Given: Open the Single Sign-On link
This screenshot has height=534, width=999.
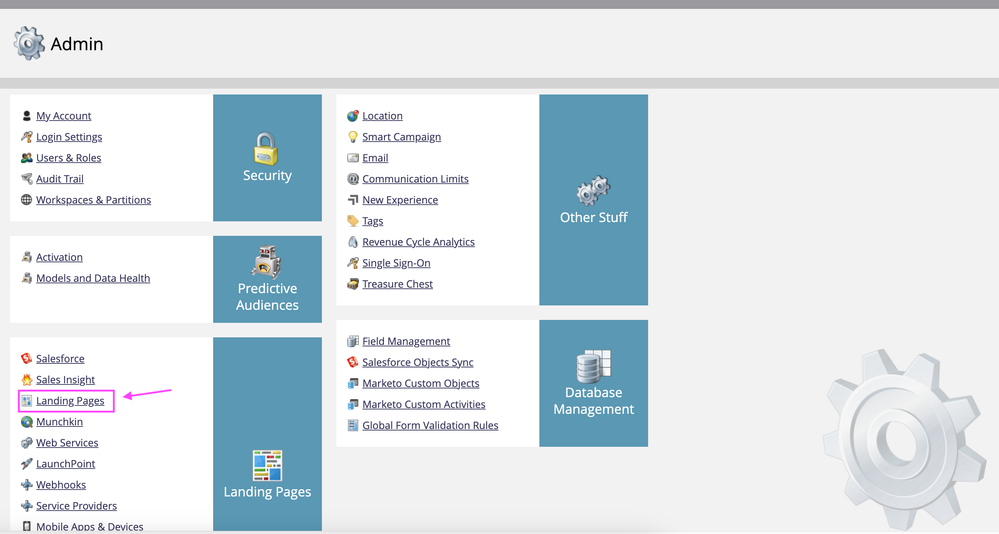Looking at the screenshot, I should tap(396, 263).
